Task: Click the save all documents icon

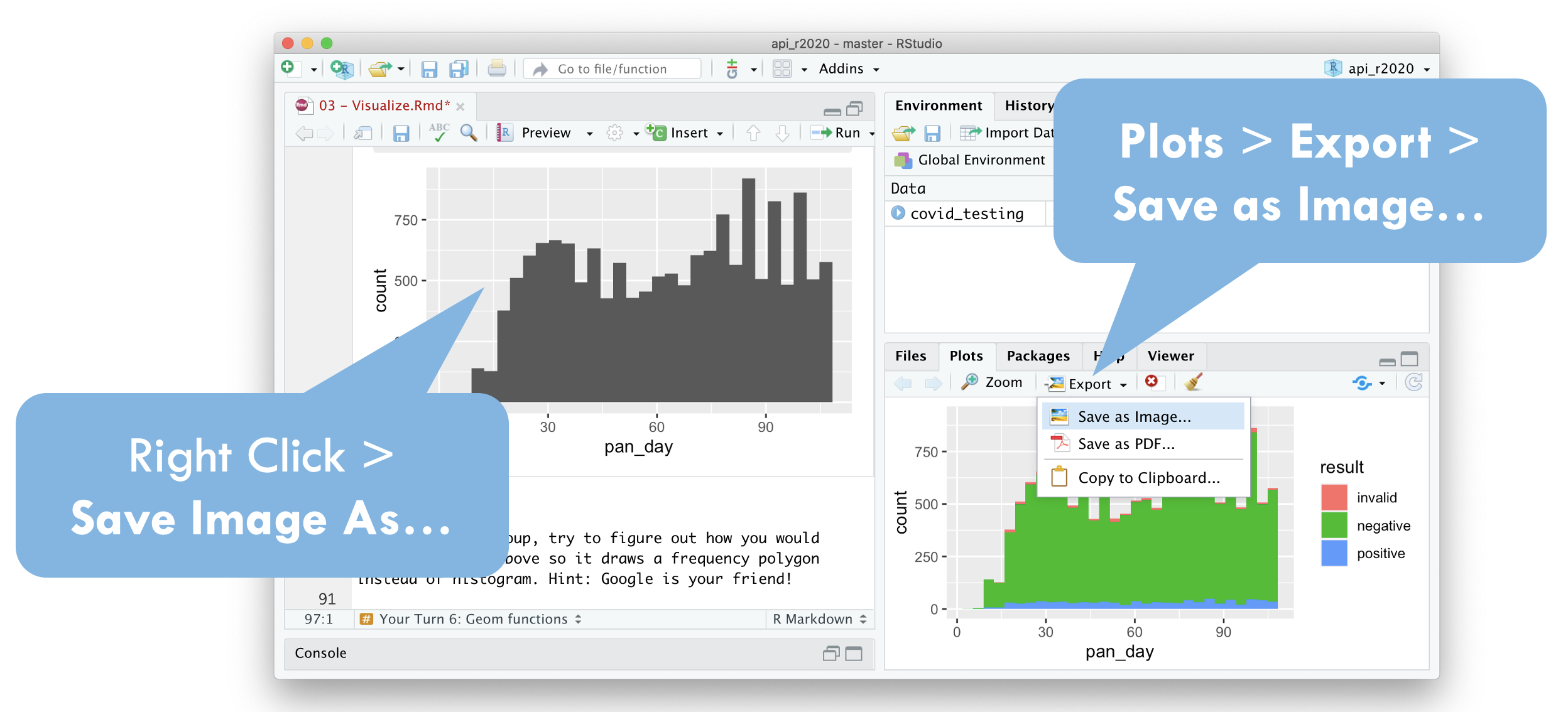Action: click(459, 68)
